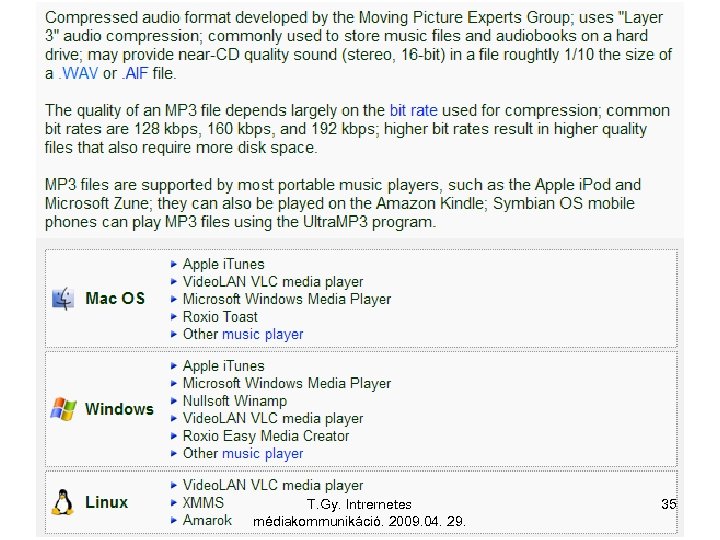Select Roxio Easy Media Creator entry
This screenshot has width=720, height=540.
coord(265,436)
